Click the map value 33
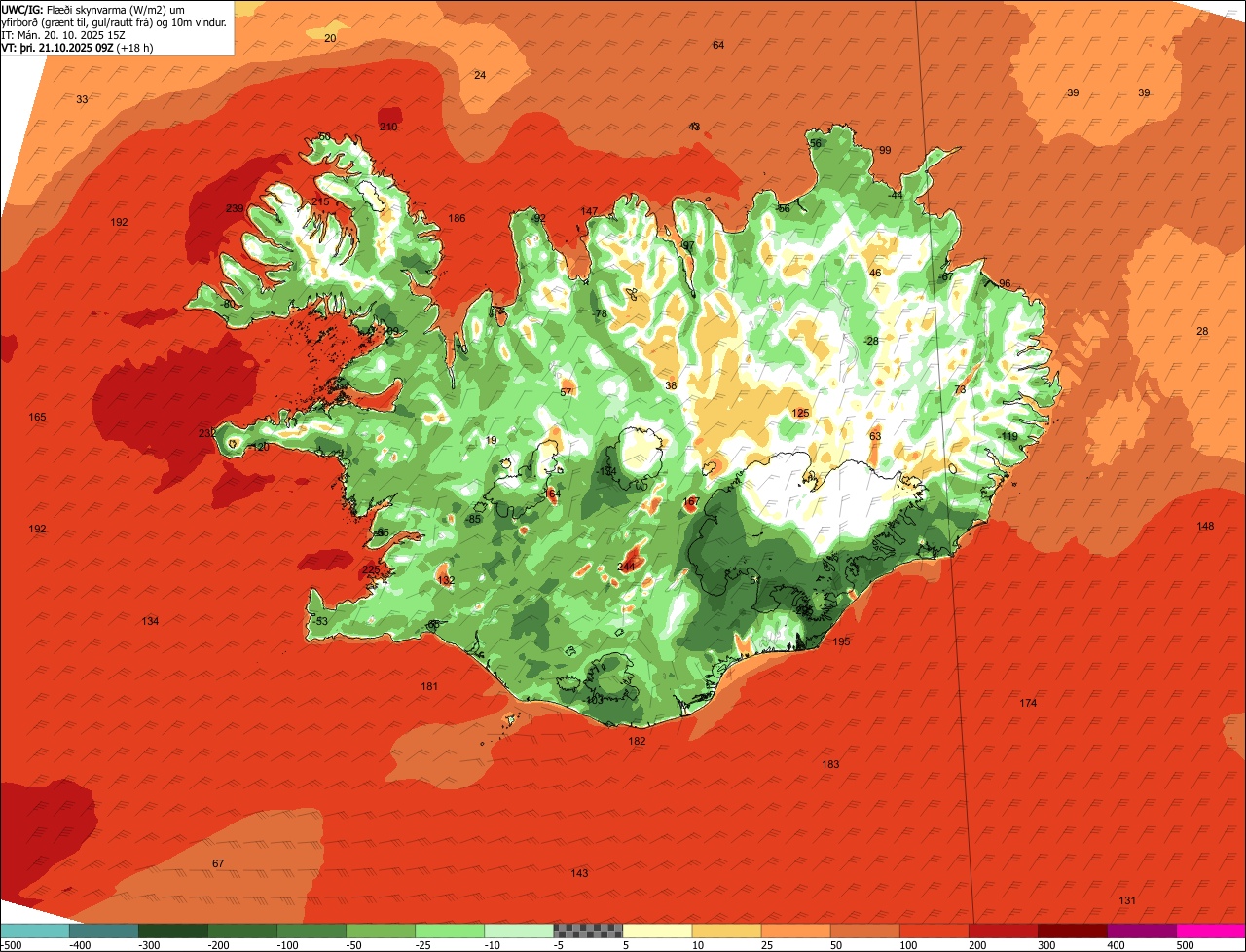 [x=82, y=100]
